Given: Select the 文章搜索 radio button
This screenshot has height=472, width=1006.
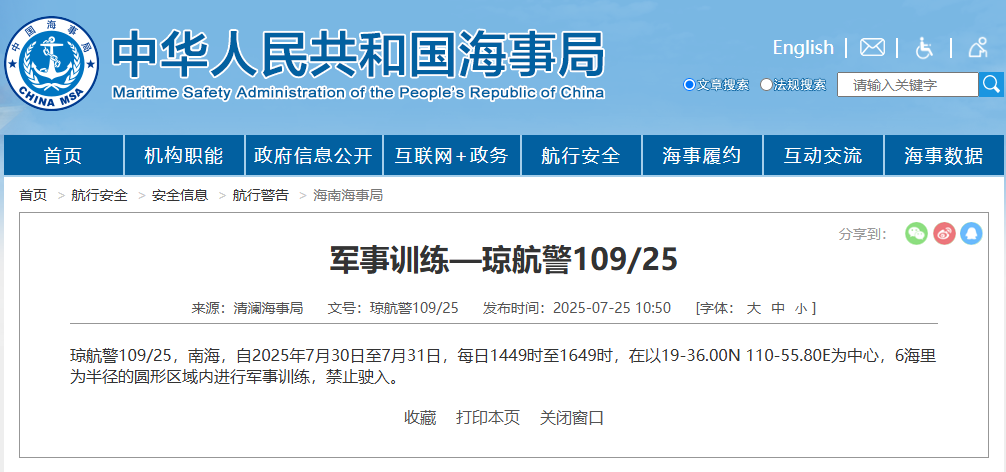Looking at the screenshot, I should (689, 85).
